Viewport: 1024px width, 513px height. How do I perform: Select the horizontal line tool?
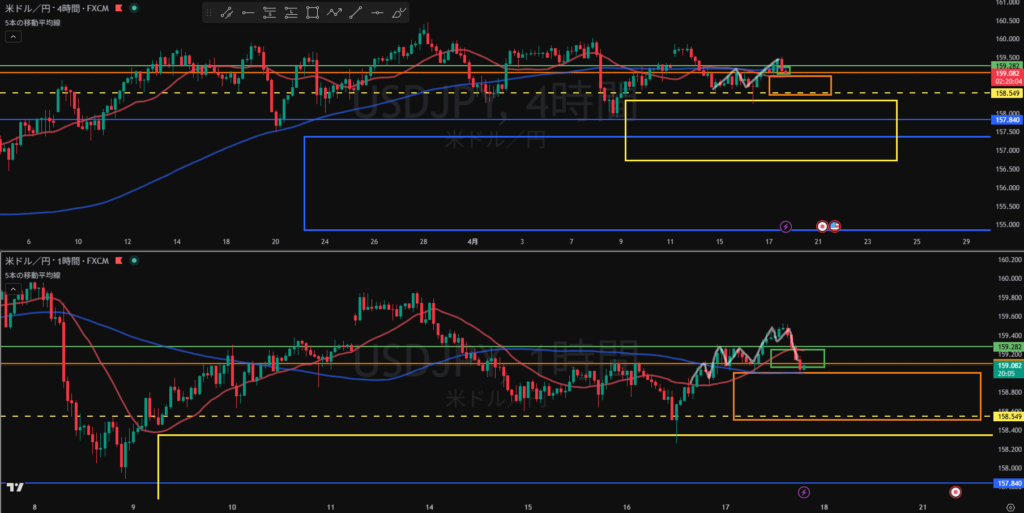378,13
